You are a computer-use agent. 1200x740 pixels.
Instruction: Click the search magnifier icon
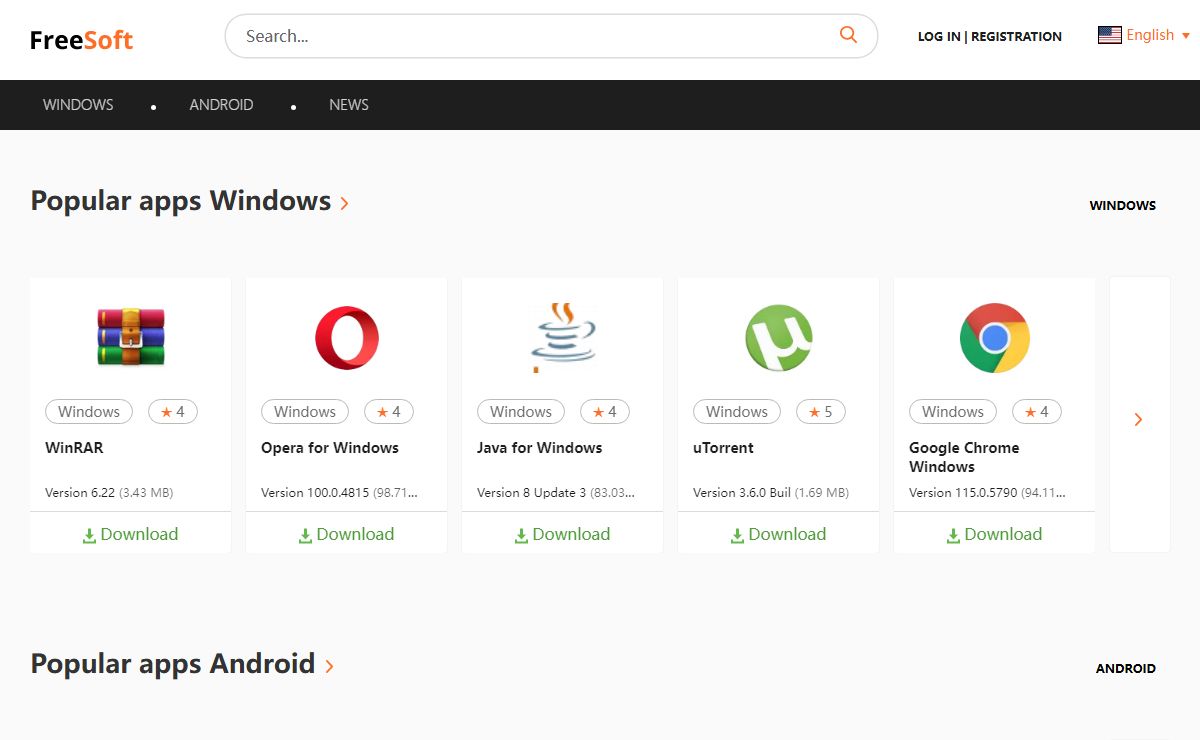pyautogui.click(x=848, y=35)
